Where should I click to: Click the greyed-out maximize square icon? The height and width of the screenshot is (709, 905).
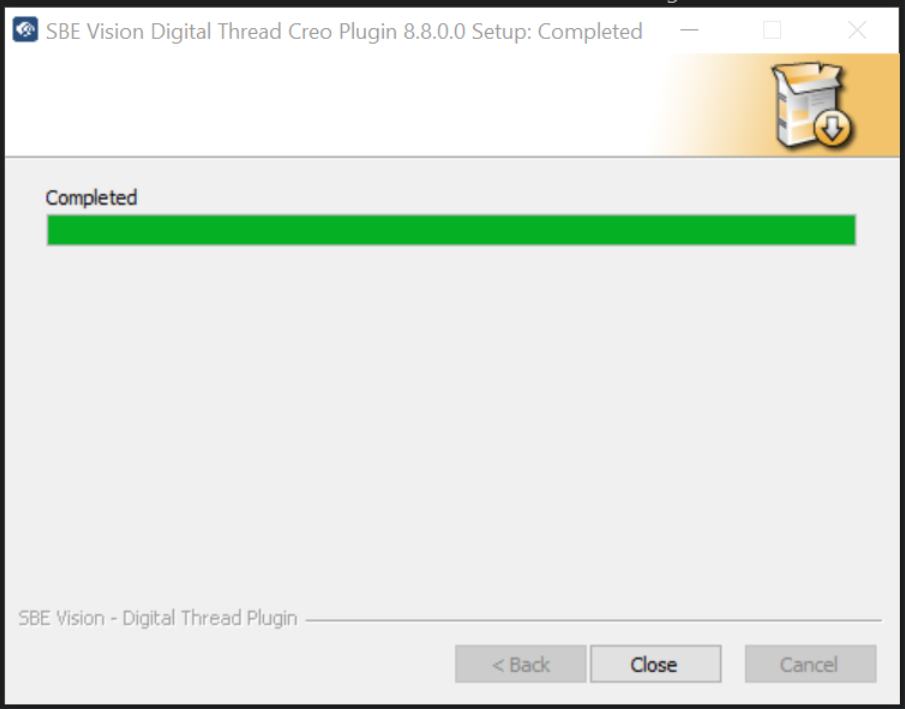coord(772,30)
